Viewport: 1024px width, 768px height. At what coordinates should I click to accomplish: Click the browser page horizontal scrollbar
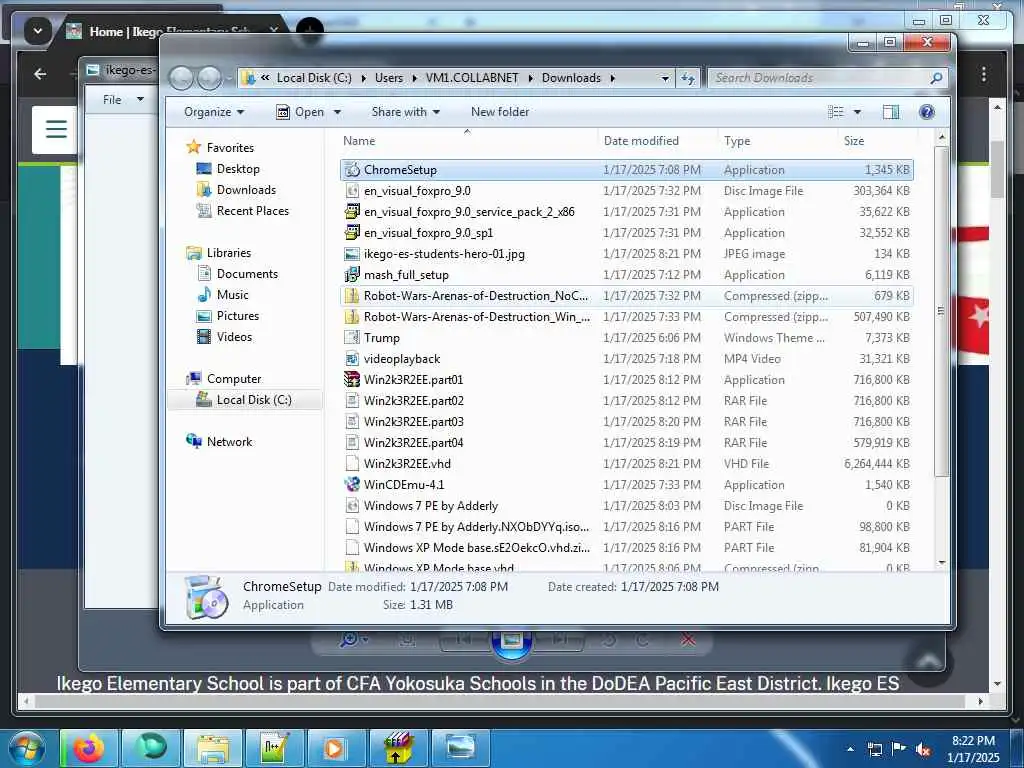tap(500, 701)
